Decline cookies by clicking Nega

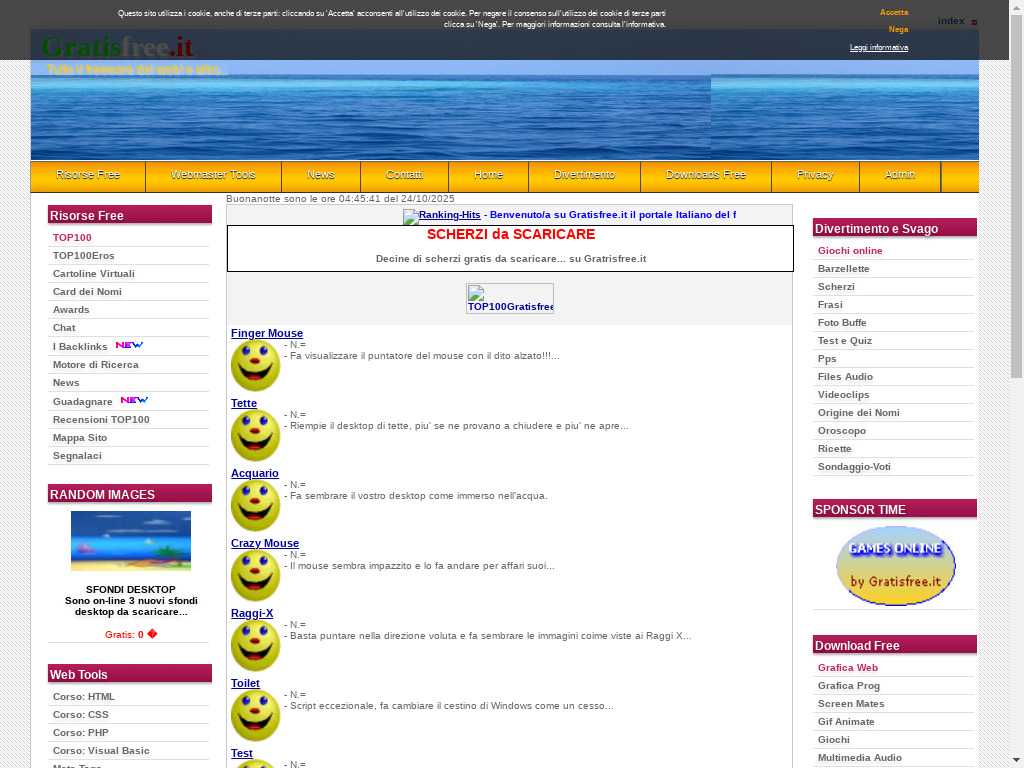coord(897,30)
